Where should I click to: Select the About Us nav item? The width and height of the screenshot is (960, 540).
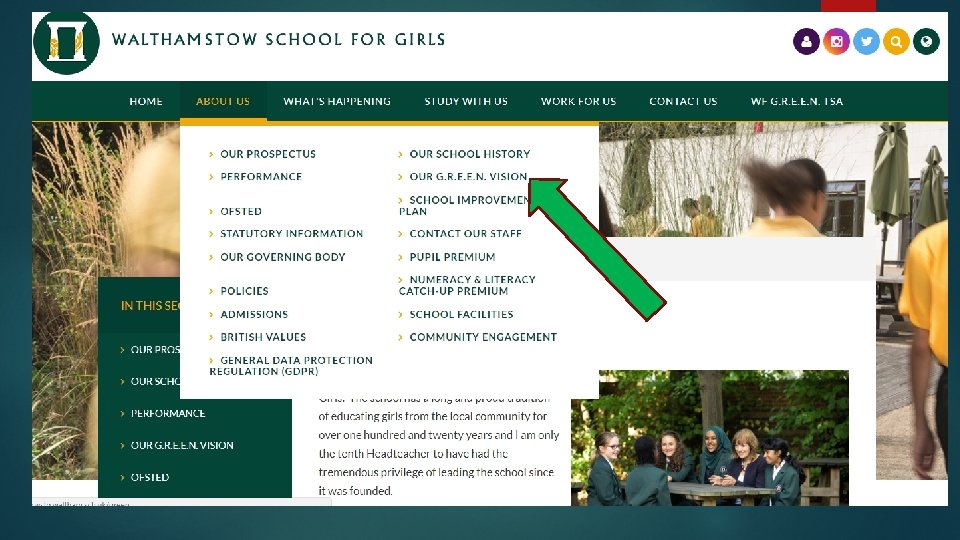223,102
